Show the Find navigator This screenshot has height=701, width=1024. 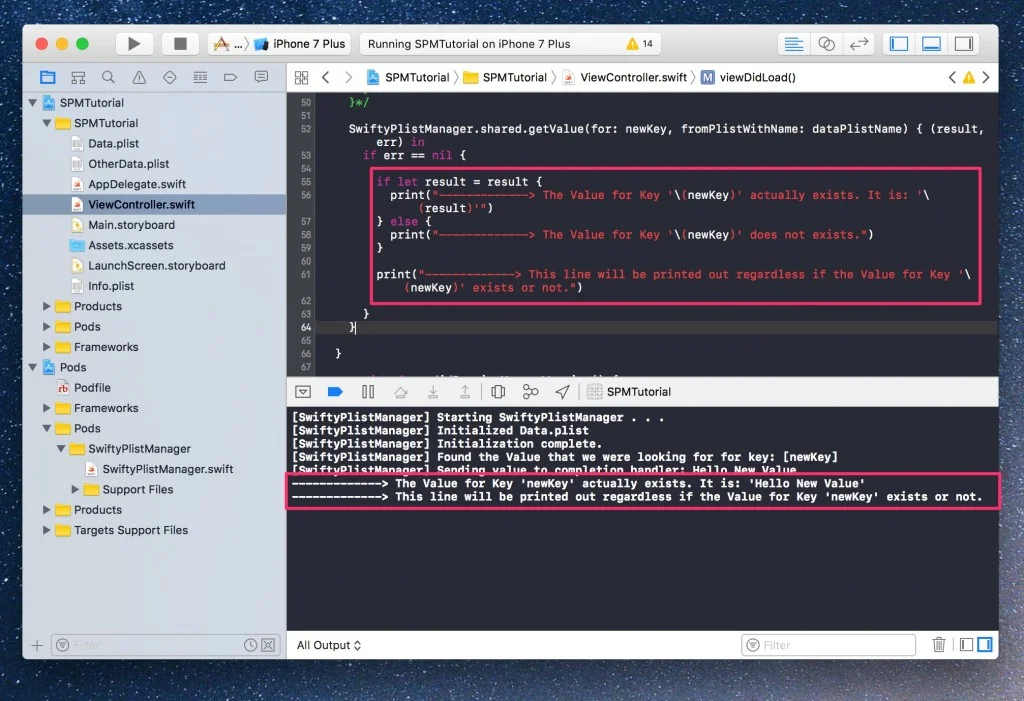[108, 77]
